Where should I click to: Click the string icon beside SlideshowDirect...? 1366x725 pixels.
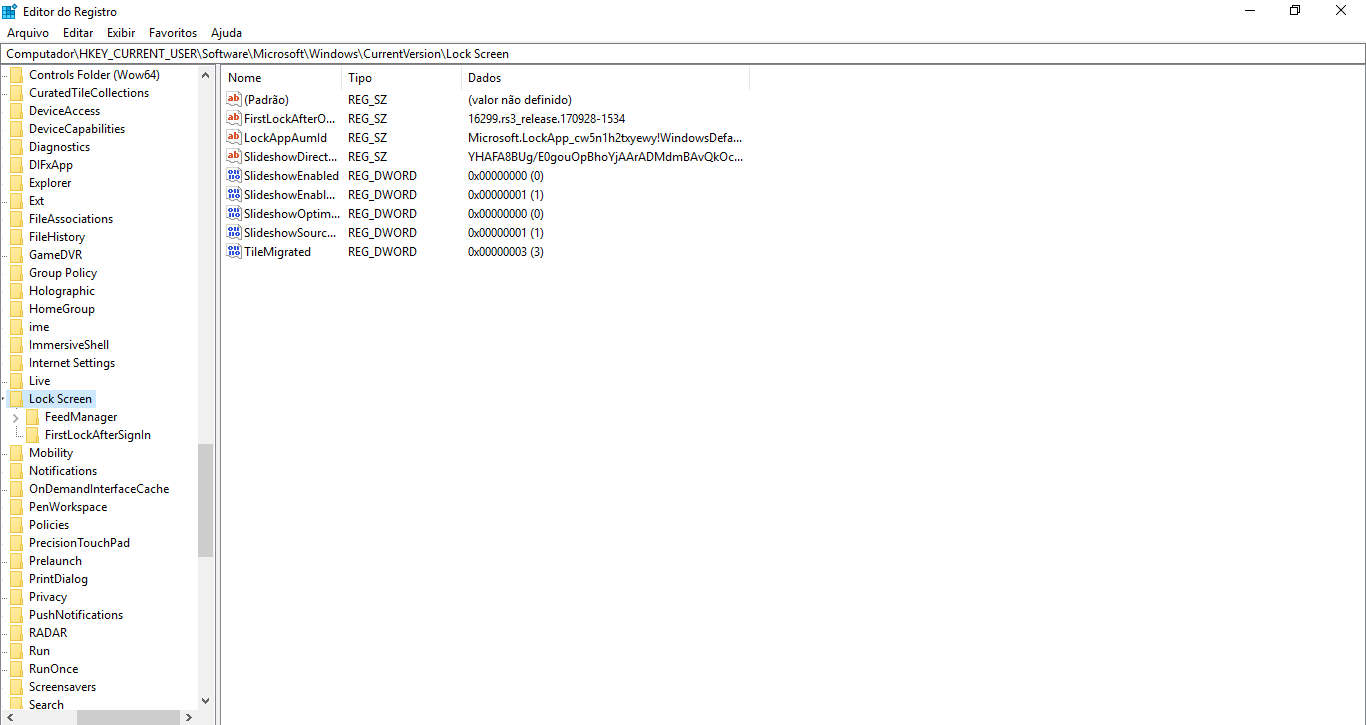click(x=234, y=156)
